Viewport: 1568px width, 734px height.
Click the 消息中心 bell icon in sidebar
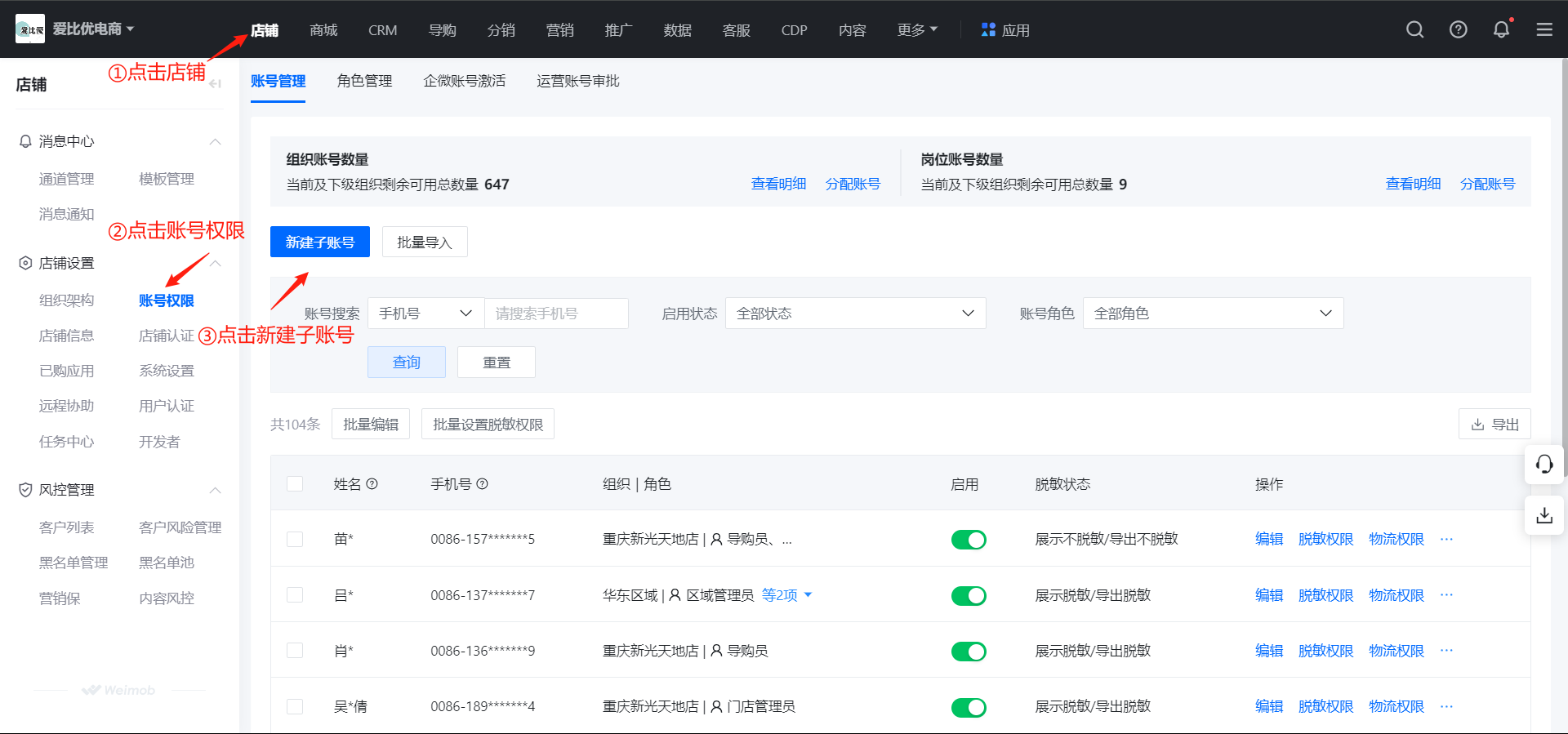[x=25, y=141]
